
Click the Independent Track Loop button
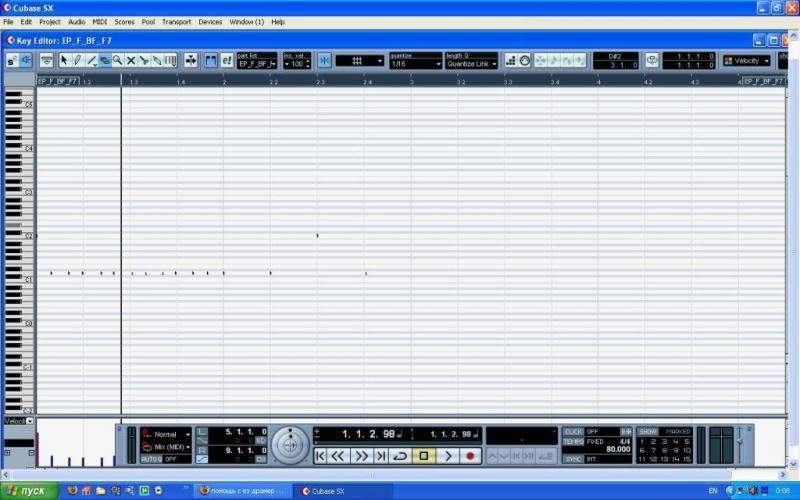[652, 61]
